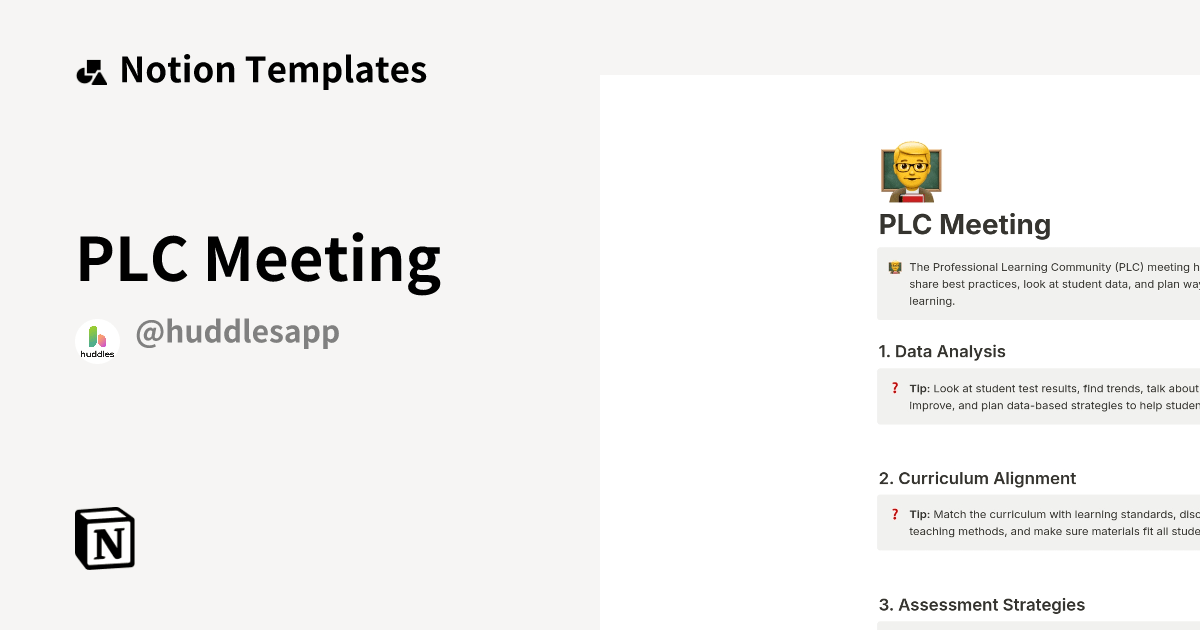Select the 1. Data Analysis heading

941,351
